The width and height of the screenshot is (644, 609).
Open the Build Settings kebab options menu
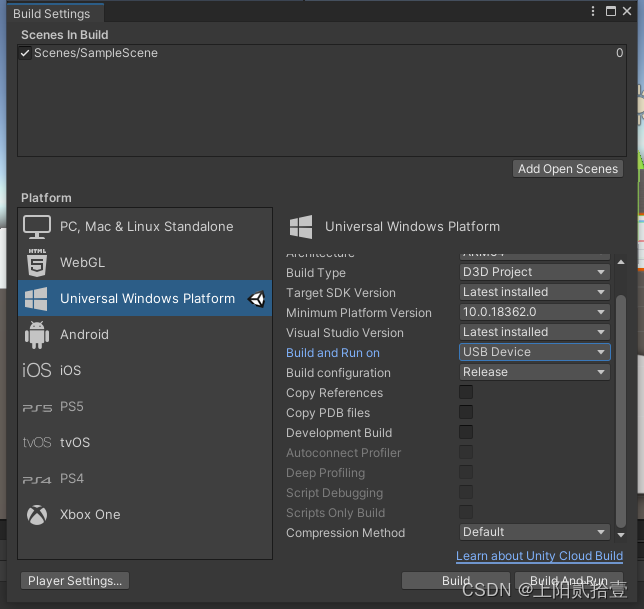pos(593,11)
